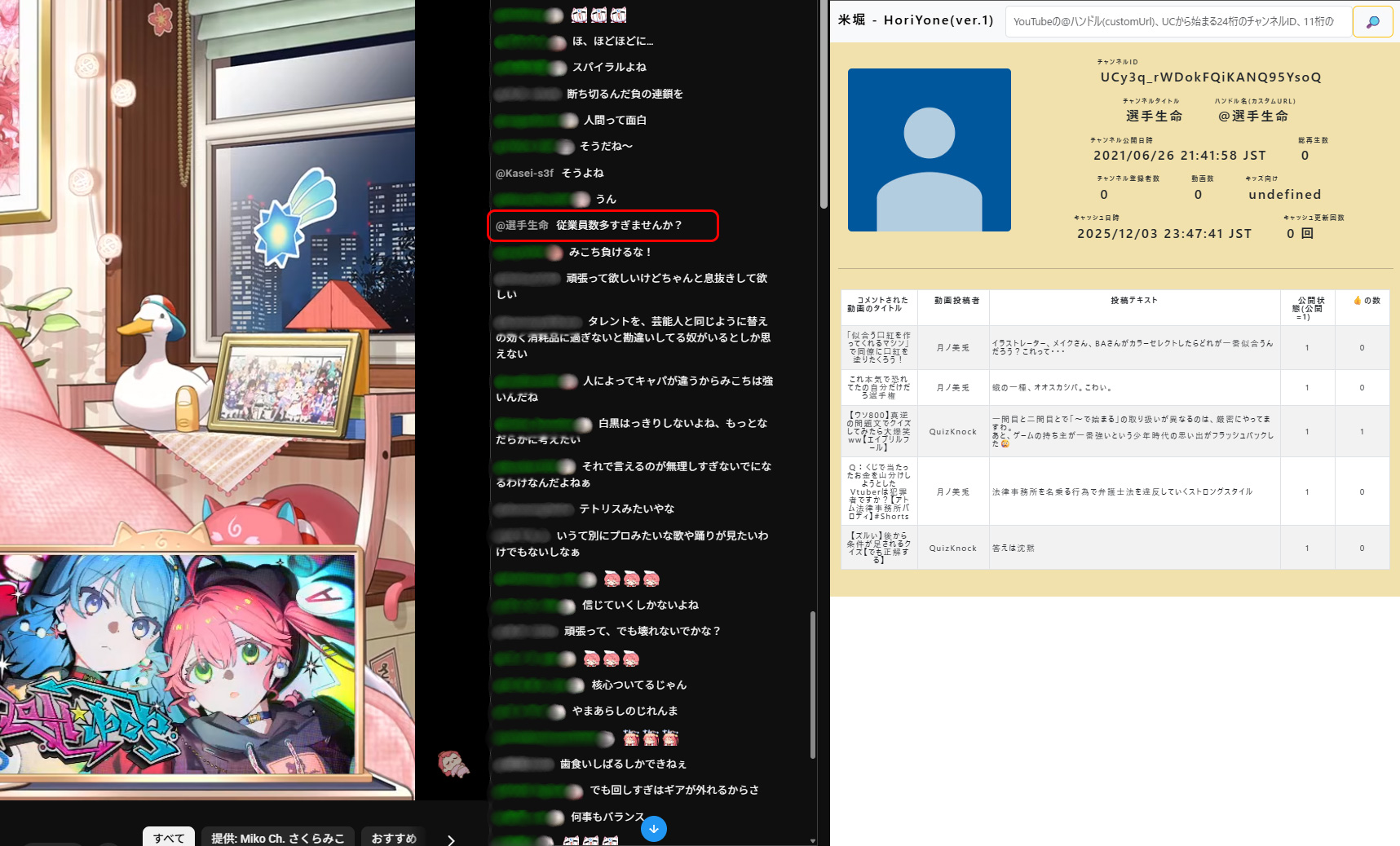This screenshot has height=846, width=1400.
Task: Click the channel ID UCy3q_rWDokFQiKANQ95YsoQ text
Action: [1210, 77]
